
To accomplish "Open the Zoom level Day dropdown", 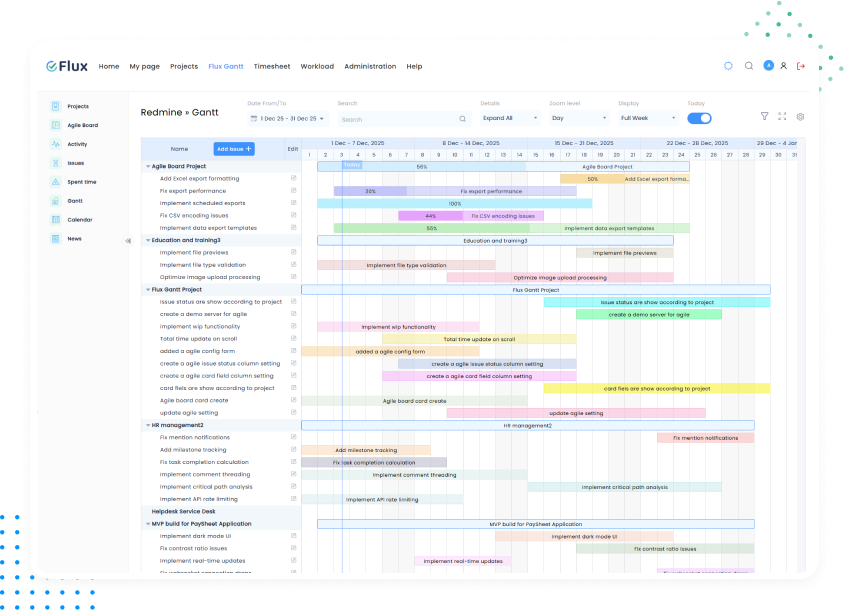I will tap(578, 118).
